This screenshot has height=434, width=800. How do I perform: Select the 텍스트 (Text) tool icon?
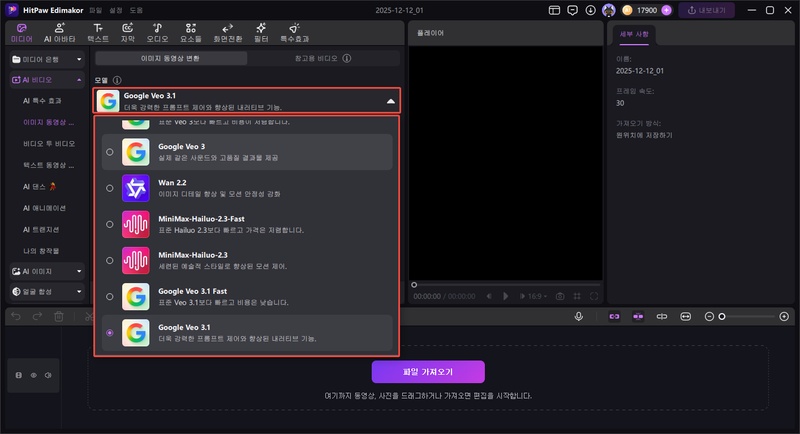tap(98, 32)
